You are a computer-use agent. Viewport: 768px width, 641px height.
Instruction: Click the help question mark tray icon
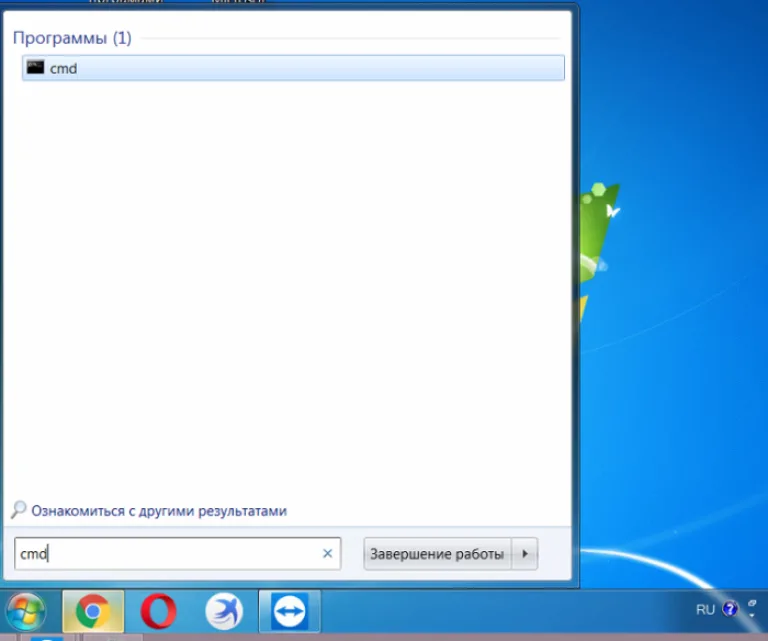click(x=730, y=609)
